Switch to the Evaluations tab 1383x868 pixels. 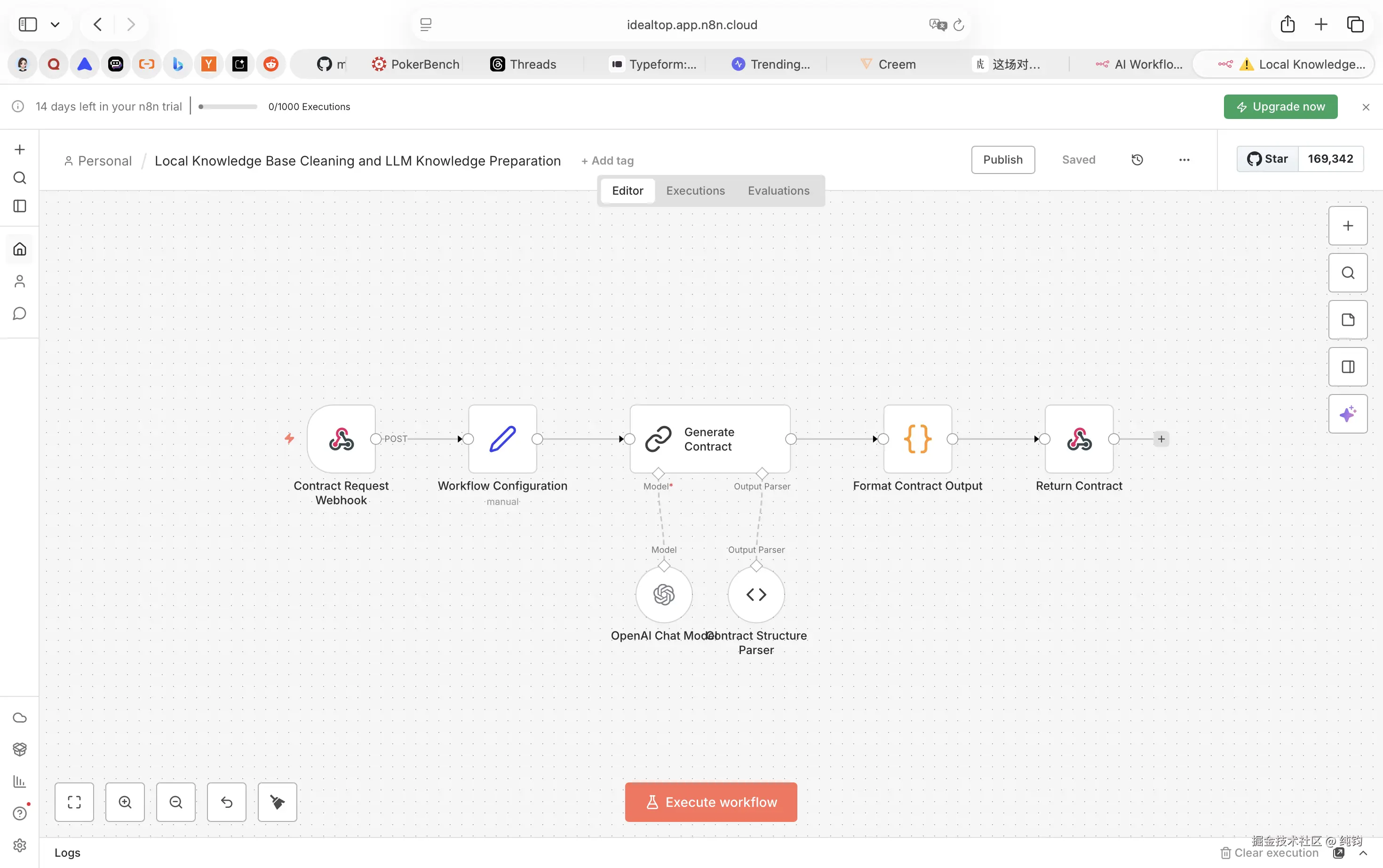point(778,190)
